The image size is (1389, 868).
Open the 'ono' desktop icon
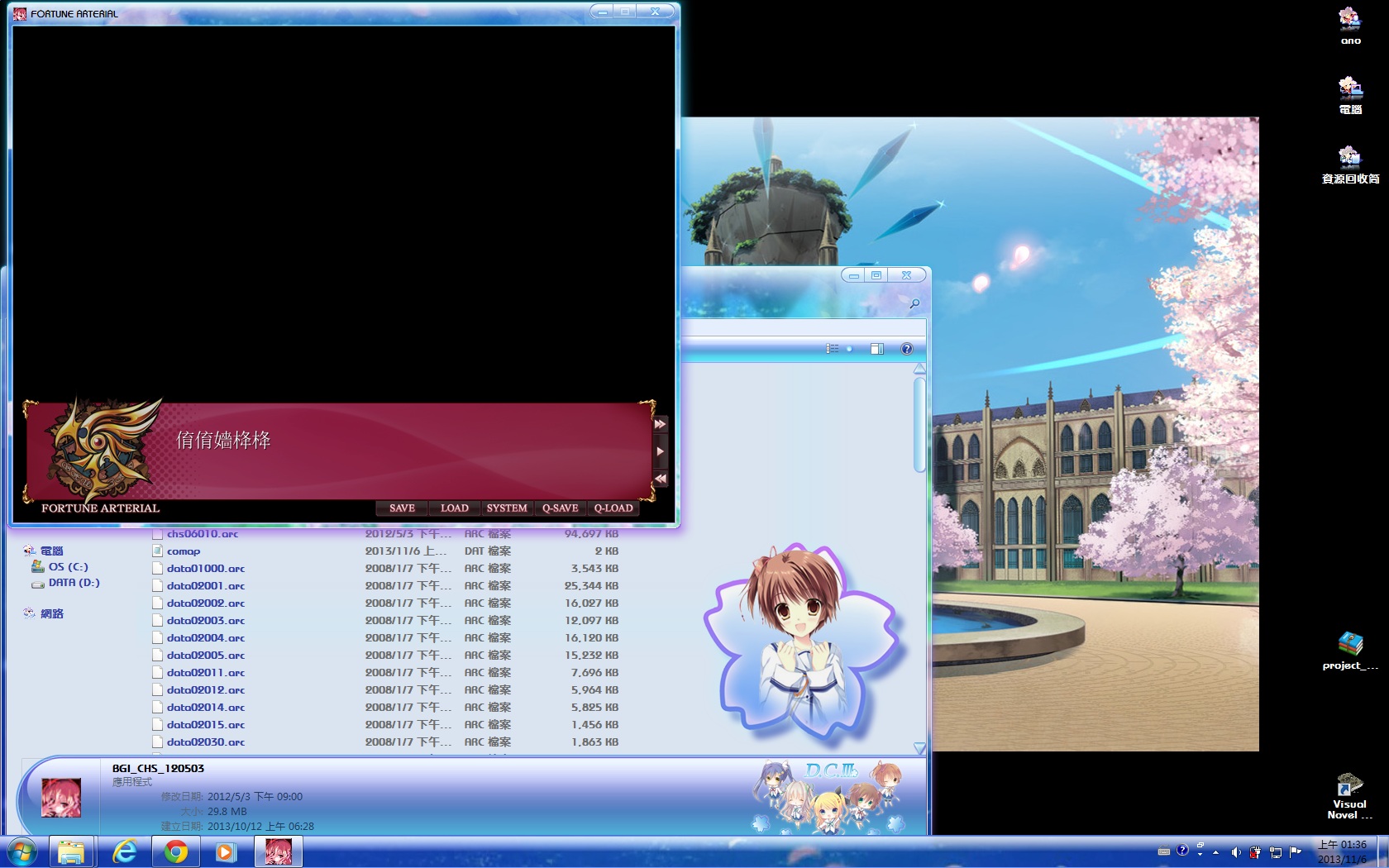click(x=1350, y=26)
